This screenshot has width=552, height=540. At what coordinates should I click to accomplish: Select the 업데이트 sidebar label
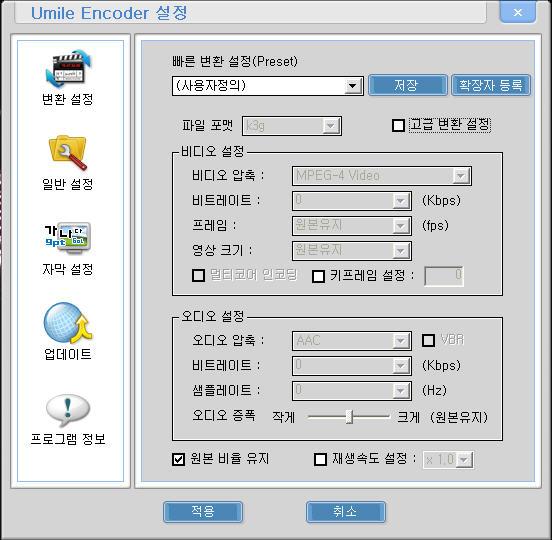tap(68, 354)
